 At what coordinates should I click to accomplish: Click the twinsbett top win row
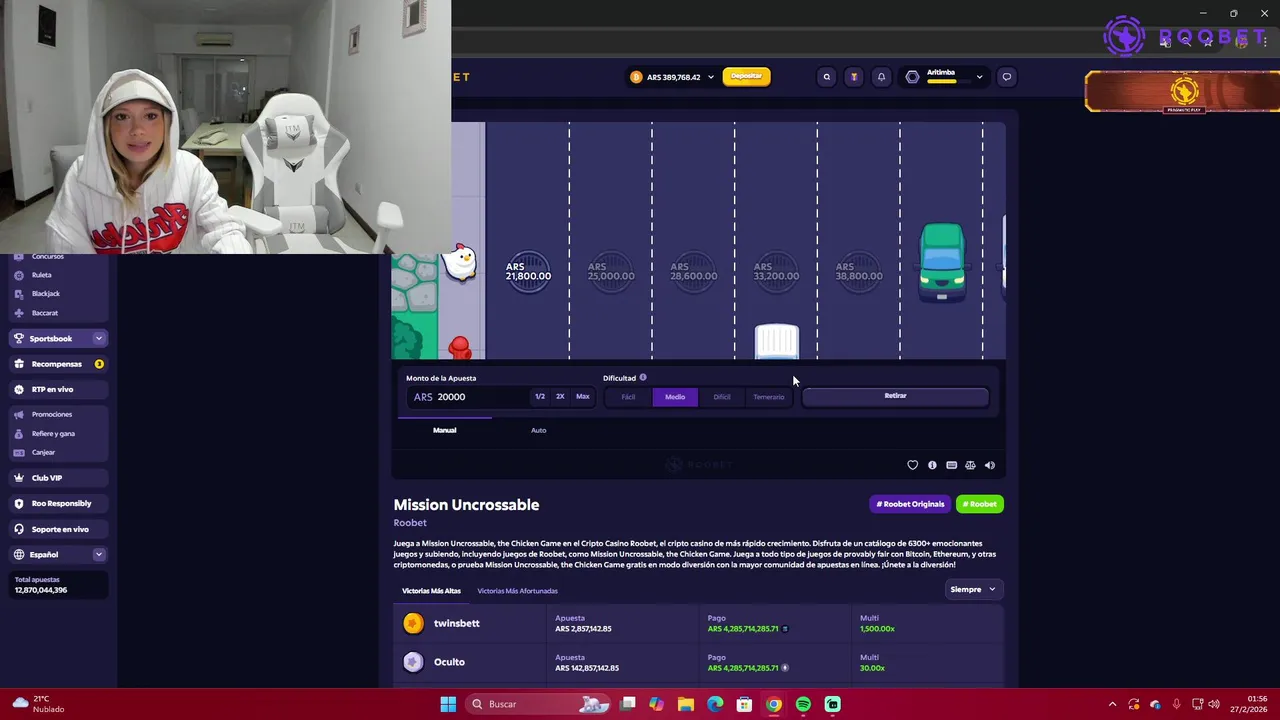pos(698,624)
